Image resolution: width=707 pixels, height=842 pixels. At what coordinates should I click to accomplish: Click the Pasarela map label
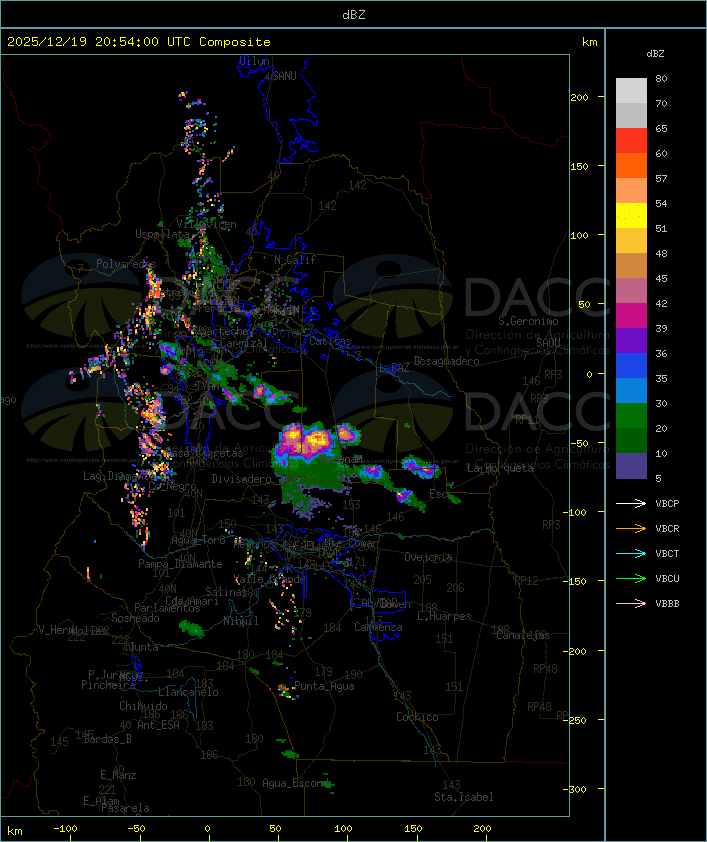click(x=125, y=808)
